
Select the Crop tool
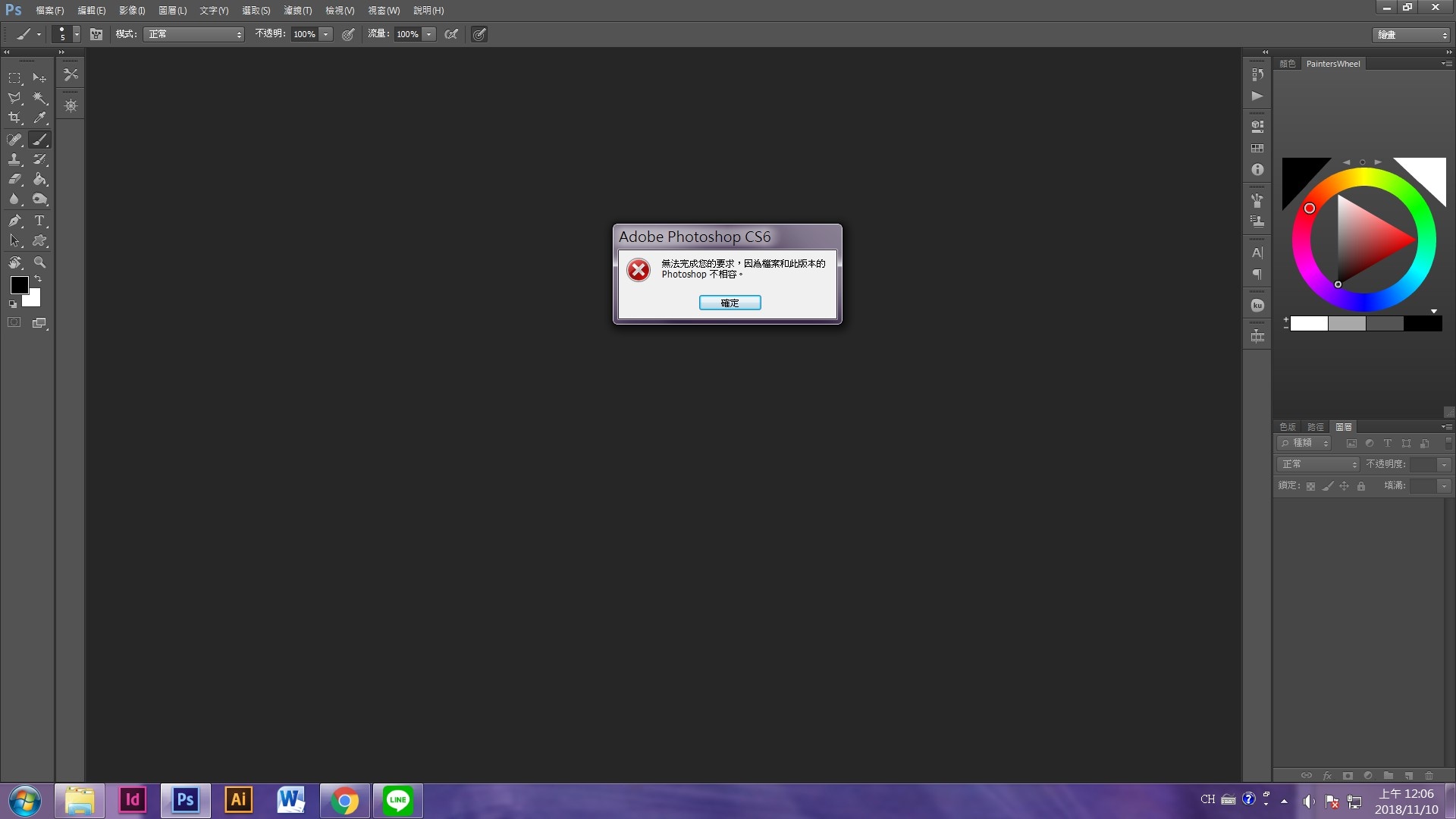point(14,118)
